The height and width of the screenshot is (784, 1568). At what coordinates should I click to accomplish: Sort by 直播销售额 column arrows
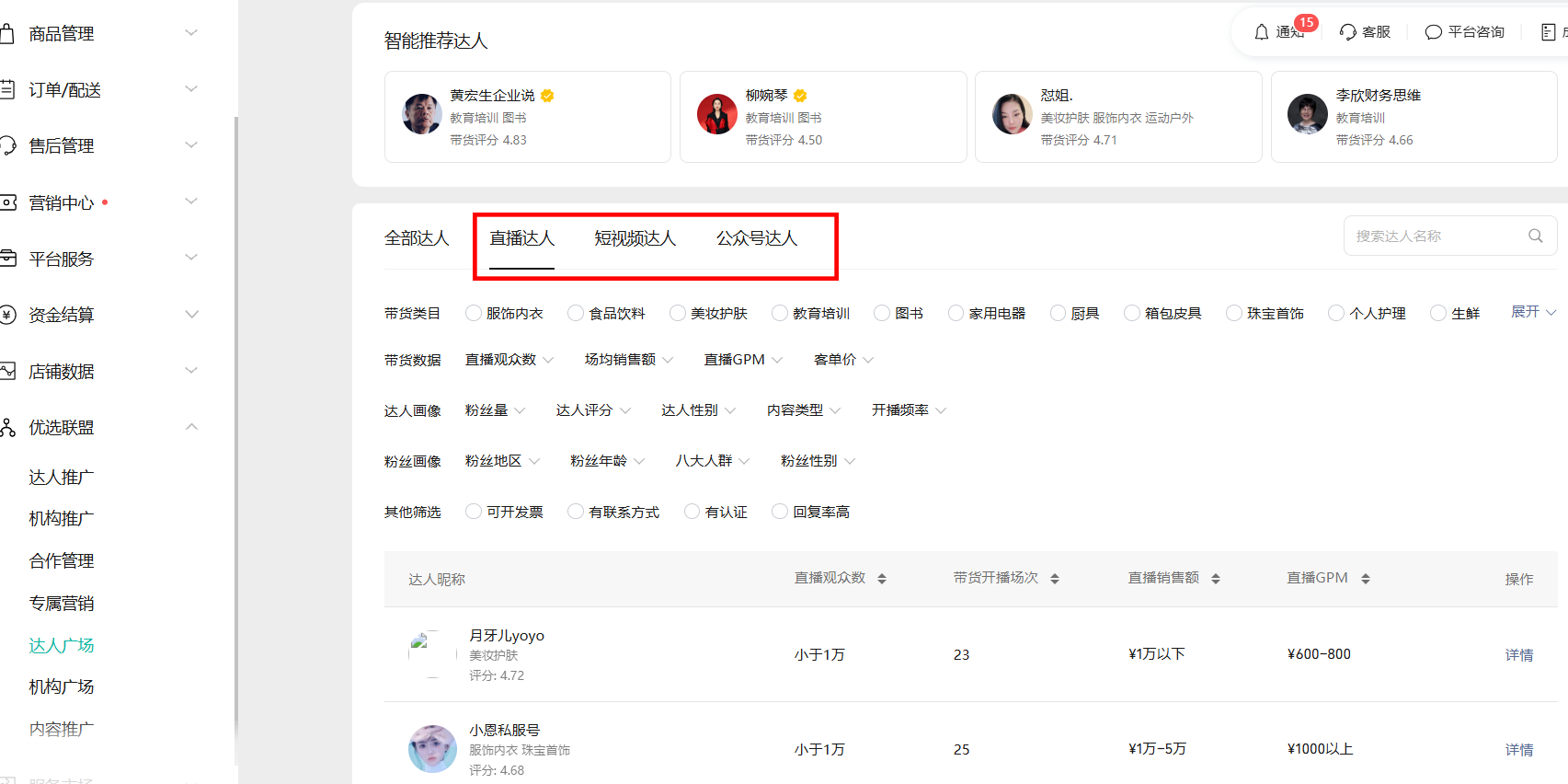(x=1216, y=579)
